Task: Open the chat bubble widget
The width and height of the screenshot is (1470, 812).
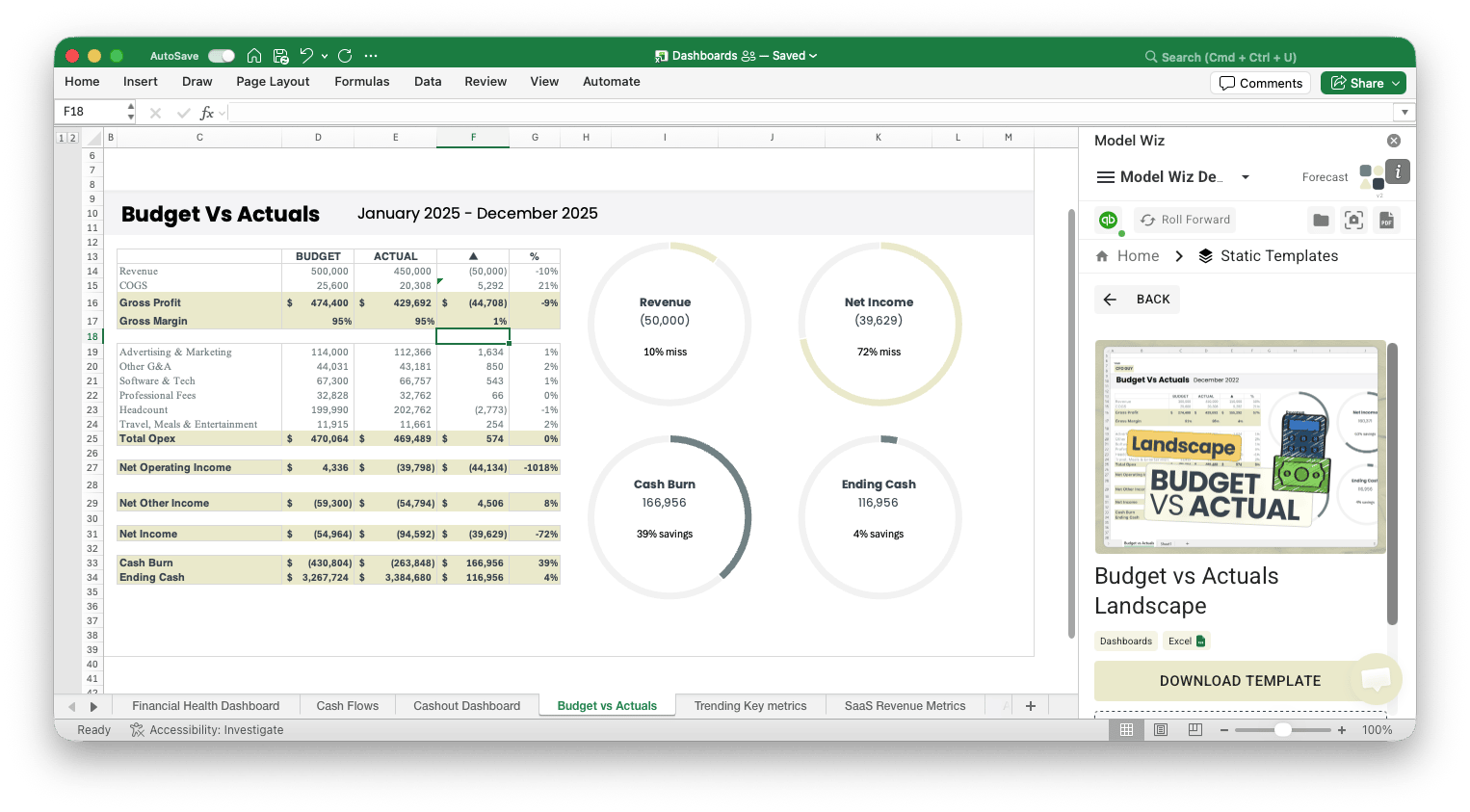Action: pyautogui.click(x=1376, y=678)
